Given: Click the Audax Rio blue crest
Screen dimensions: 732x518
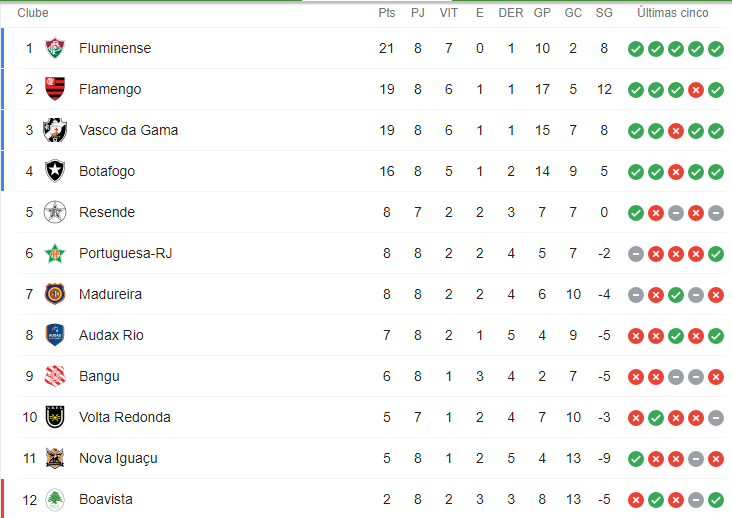Looking at the screenshot, I should [55, 335].
